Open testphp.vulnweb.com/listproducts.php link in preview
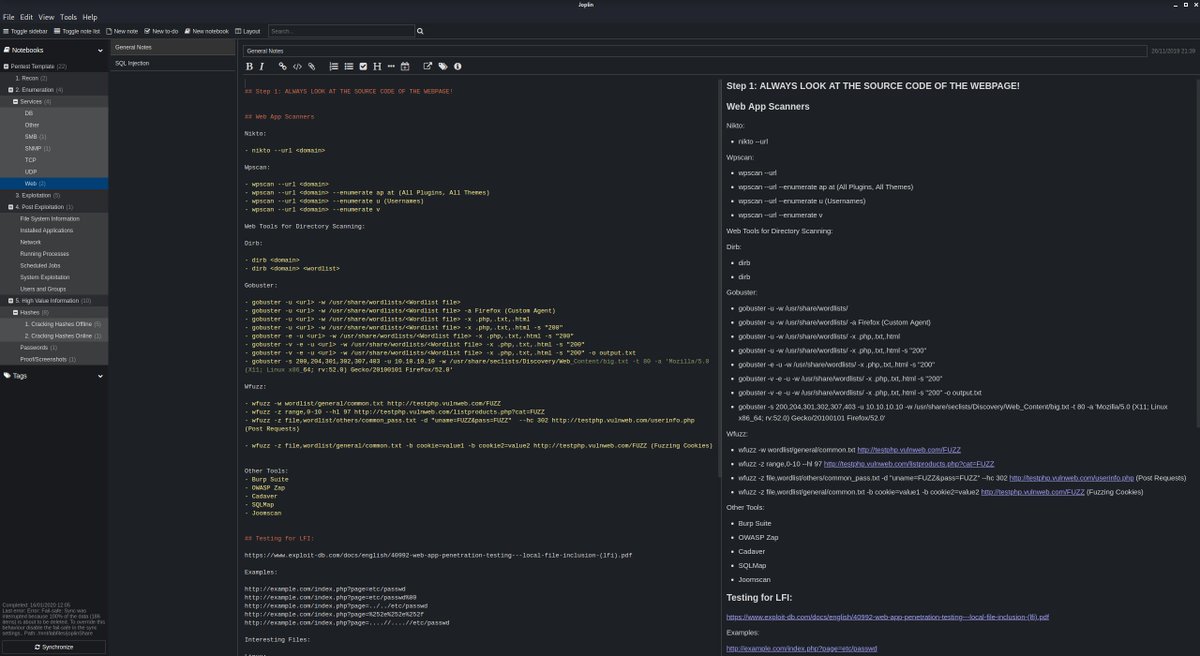The width and height of the screenshot is (1200, 656). coord(909,463)
